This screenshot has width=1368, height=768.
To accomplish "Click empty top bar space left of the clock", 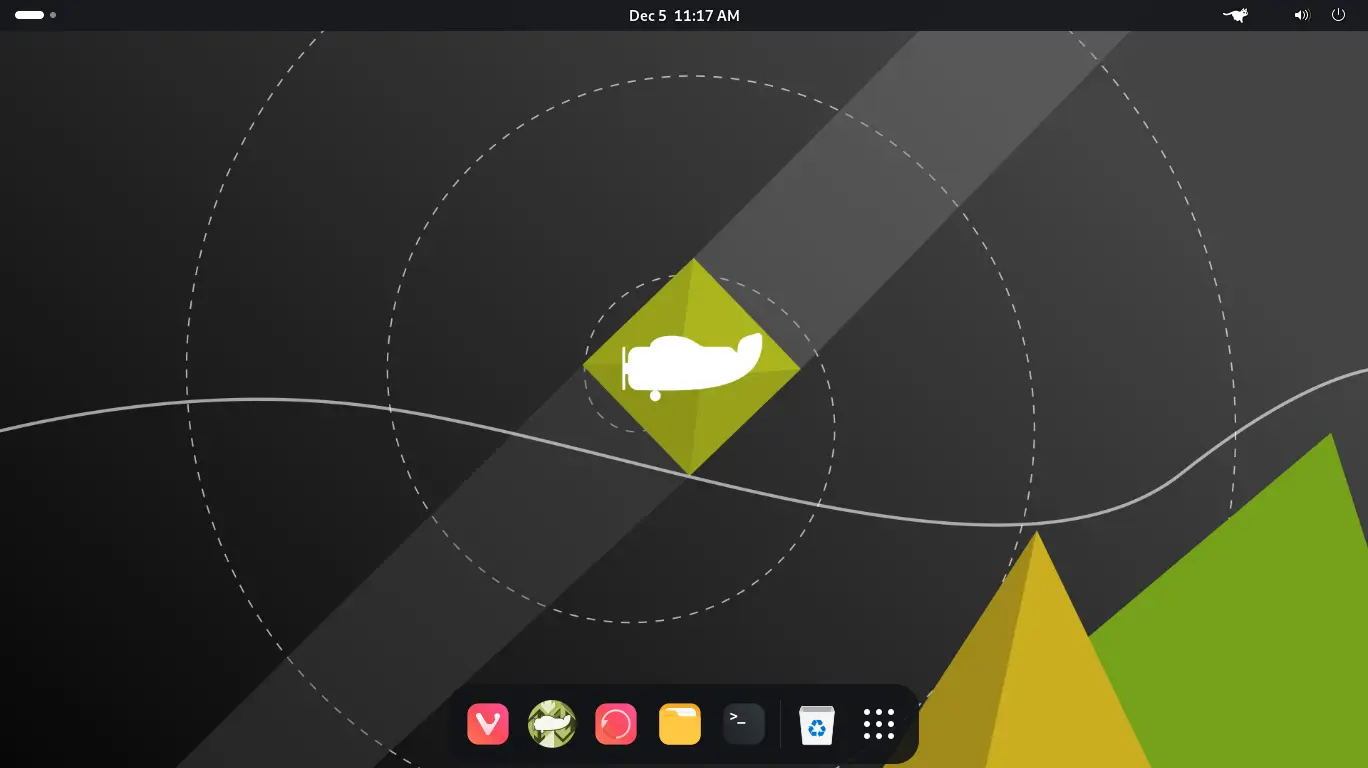I will [x=350, y=15].
